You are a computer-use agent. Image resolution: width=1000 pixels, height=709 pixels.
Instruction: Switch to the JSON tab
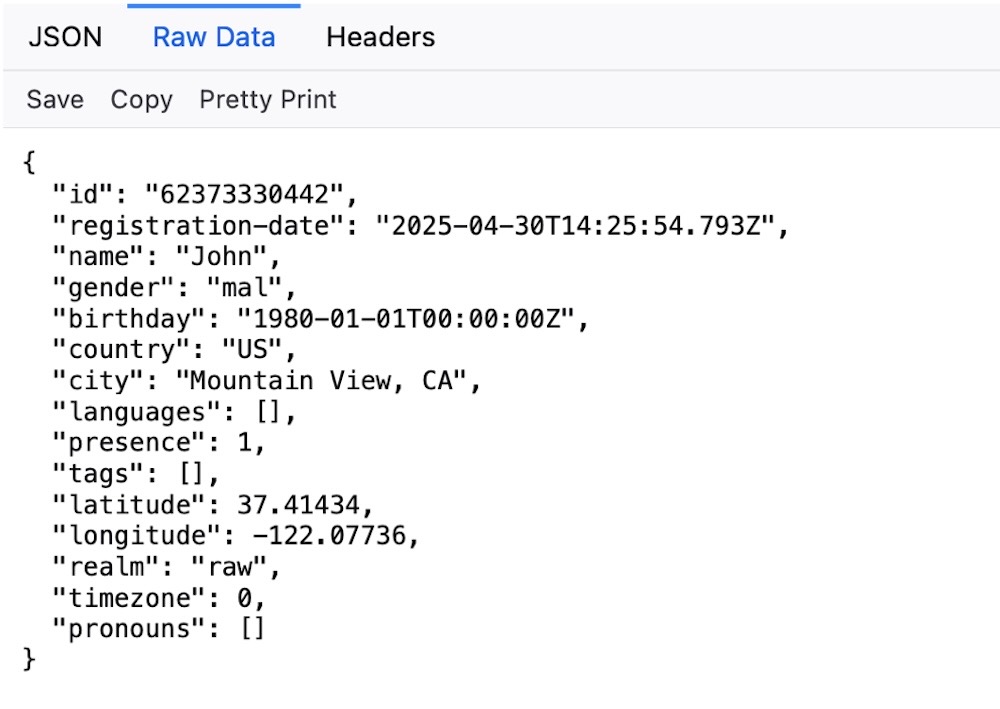65,36
